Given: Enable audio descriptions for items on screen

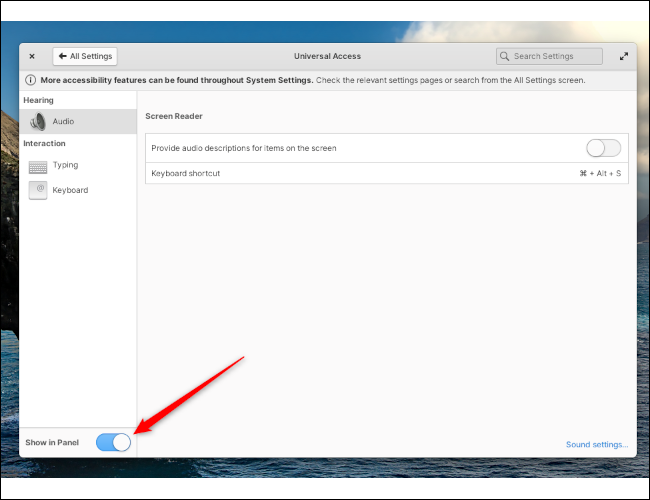Looking at the screenshot, I should (603, 148).
